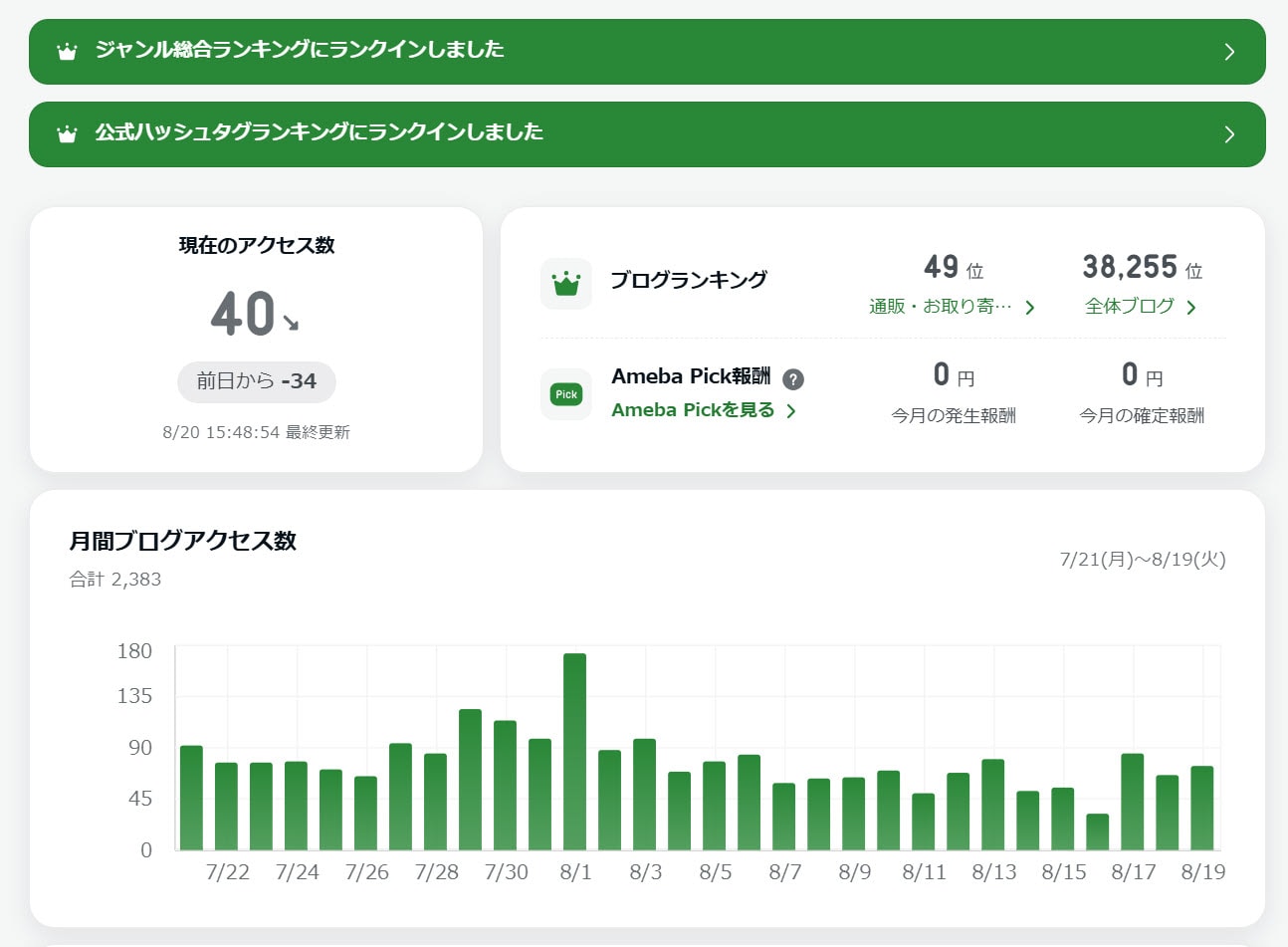
Task: Open the Ameba Pick報酬 help question mark
Action: click(x=793, y=379)
